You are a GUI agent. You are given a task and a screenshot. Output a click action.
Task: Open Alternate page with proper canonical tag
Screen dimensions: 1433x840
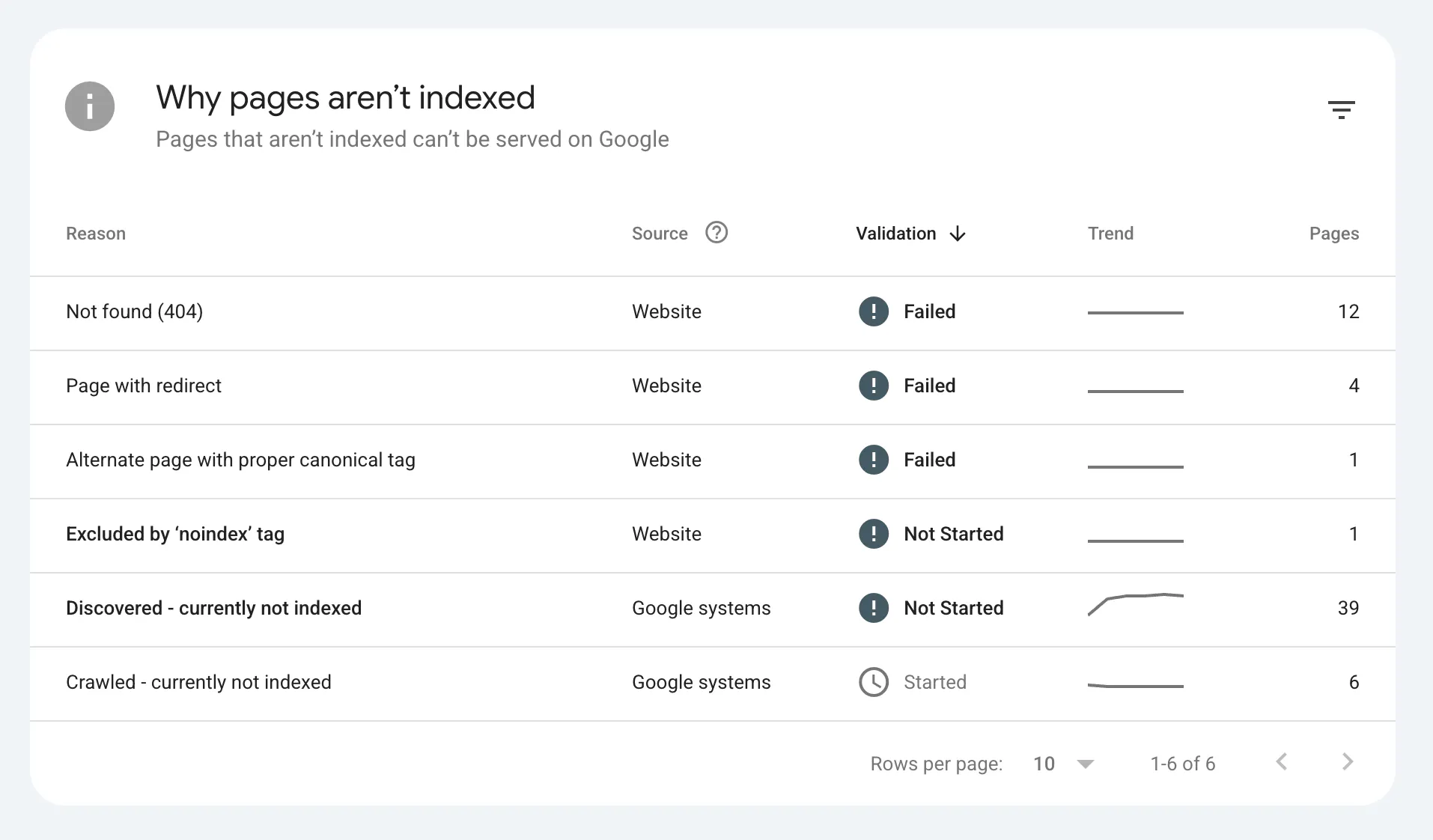713,461
